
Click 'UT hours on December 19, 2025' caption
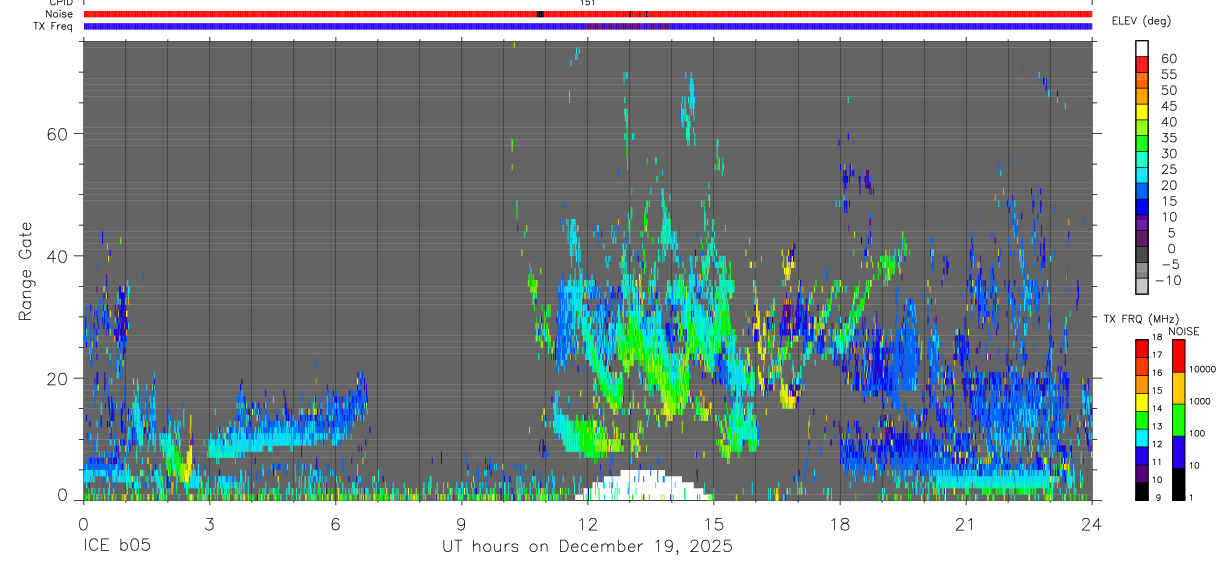[x=588, y=547]
